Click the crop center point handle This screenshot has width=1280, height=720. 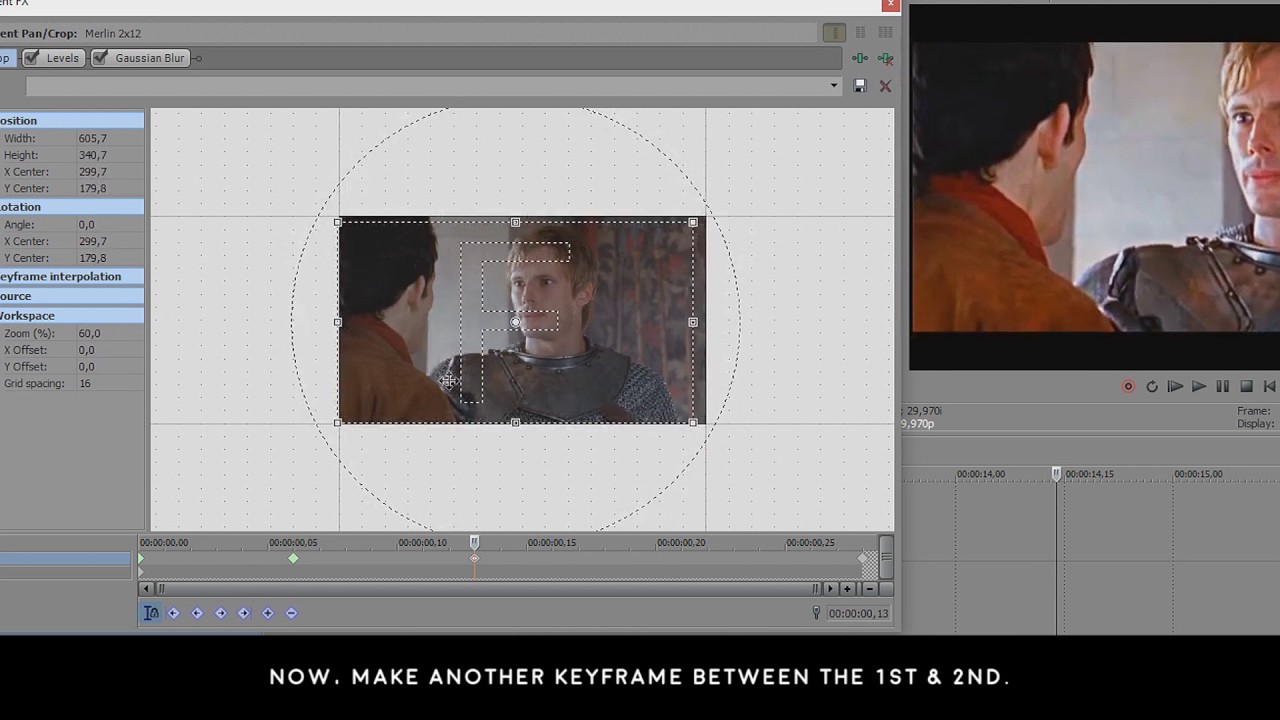pyautogui.click(x=515, y=322)
